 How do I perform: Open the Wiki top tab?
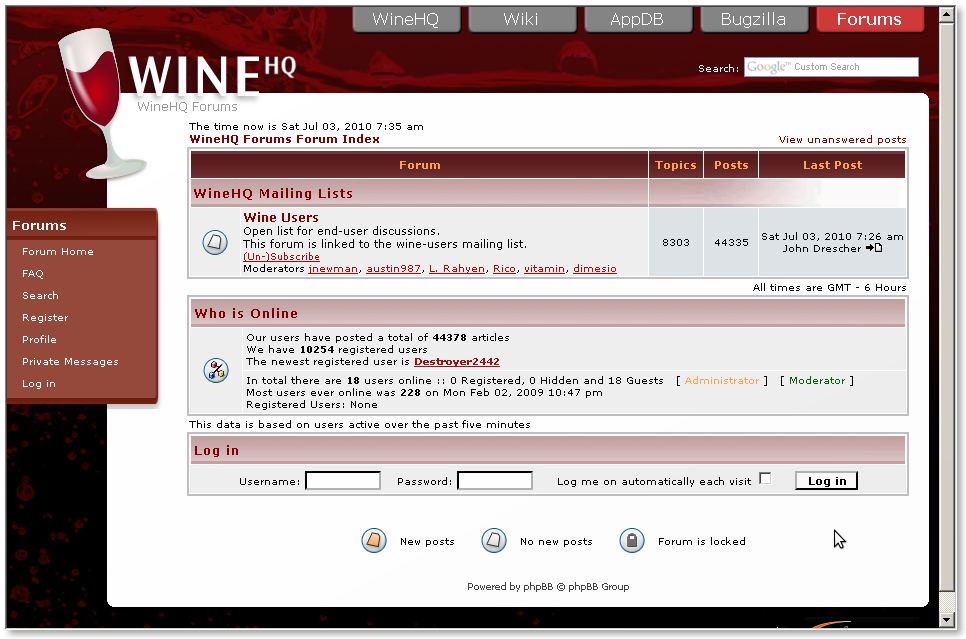pos(521,19)
